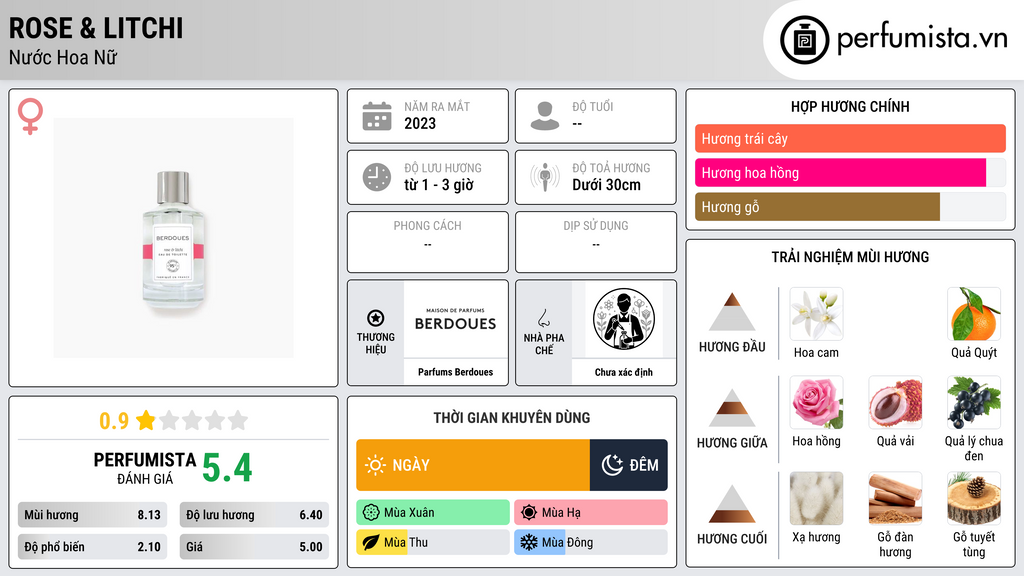
Task: Click the flower icon for Mùa Xuân
Action: pos(371,513)
